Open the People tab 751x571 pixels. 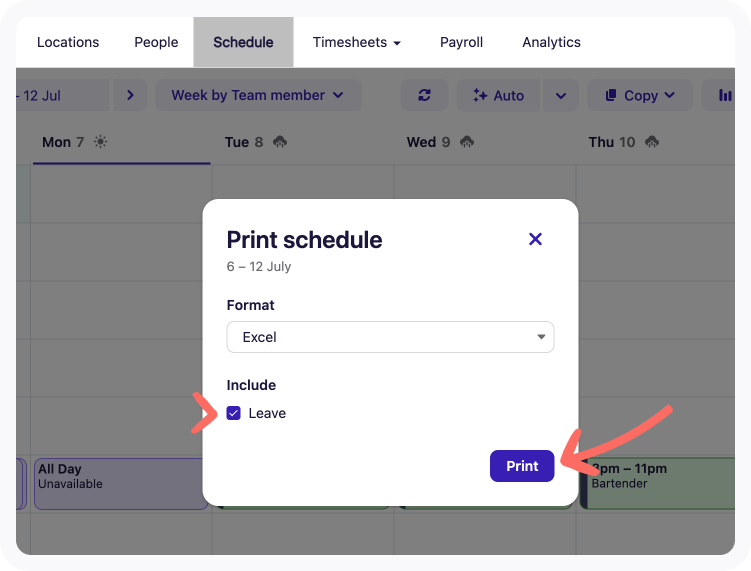coord(156,42)
